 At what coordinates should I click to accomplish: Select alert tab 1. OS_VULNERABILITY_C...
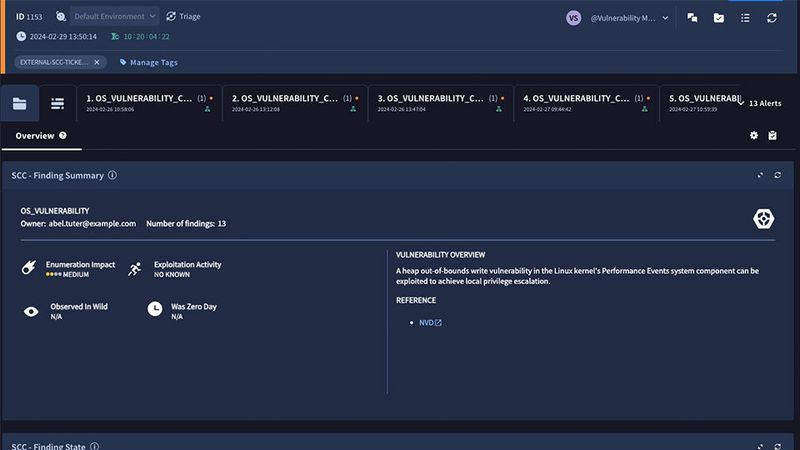[x=149, y=103]
